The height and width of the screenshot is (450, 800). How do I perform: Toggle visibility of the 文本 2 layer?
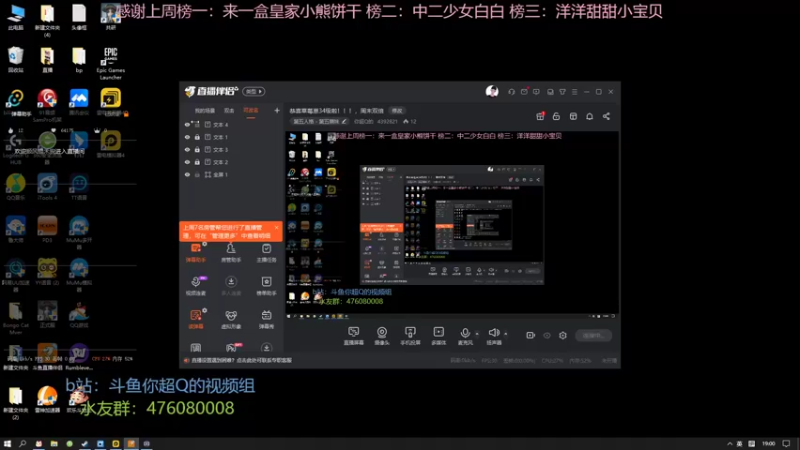187,162
